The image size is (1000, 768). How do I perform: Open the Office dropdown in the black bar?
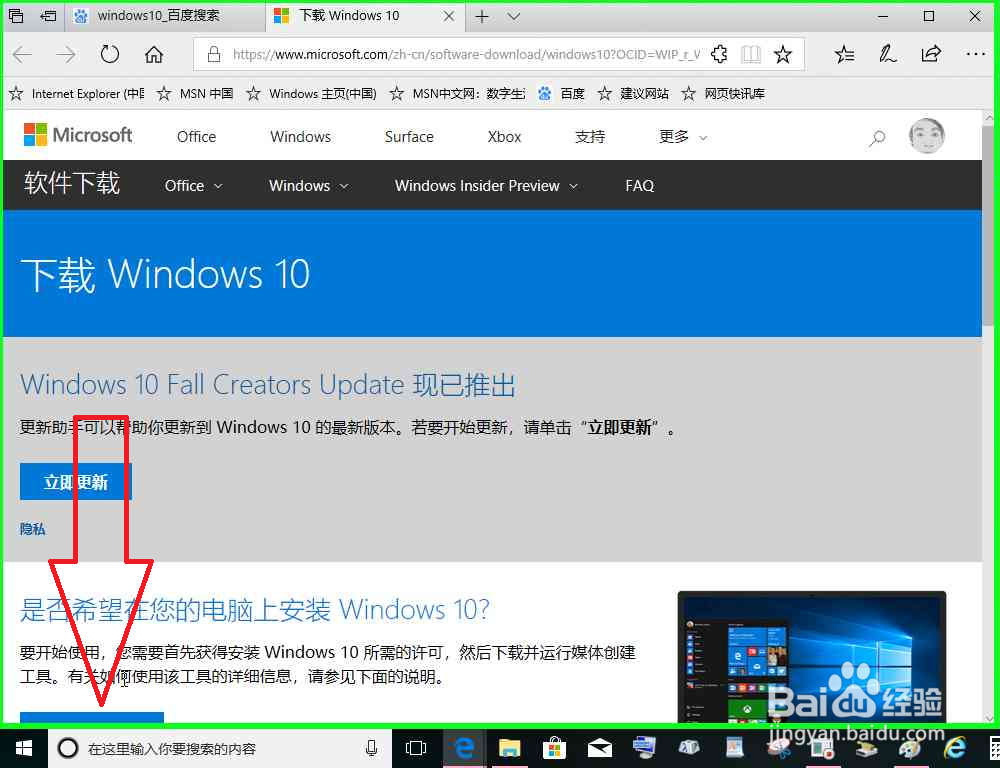pos(192,185)
